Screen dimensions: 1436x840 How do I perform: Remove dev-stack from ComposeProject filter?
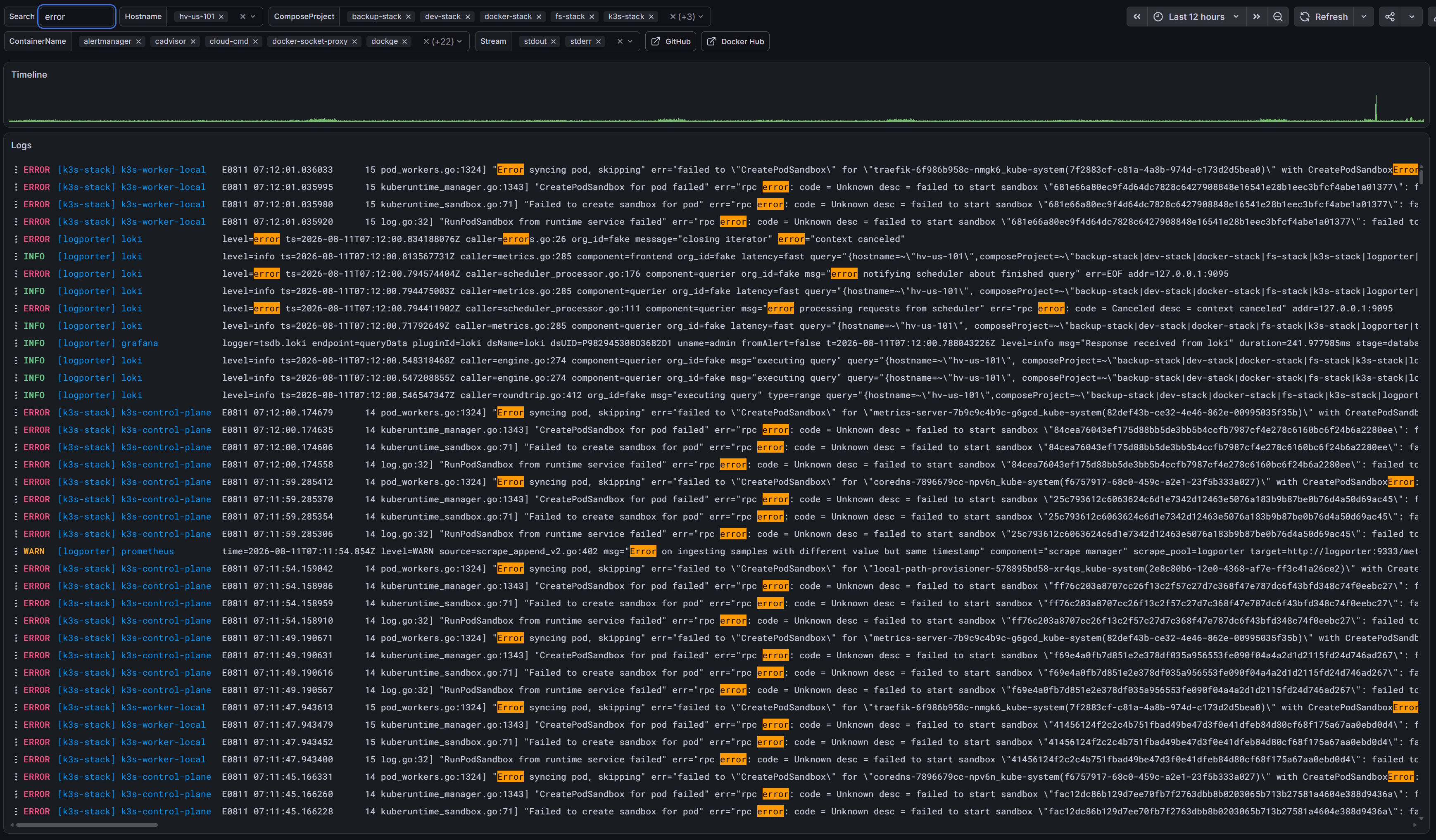468,17
